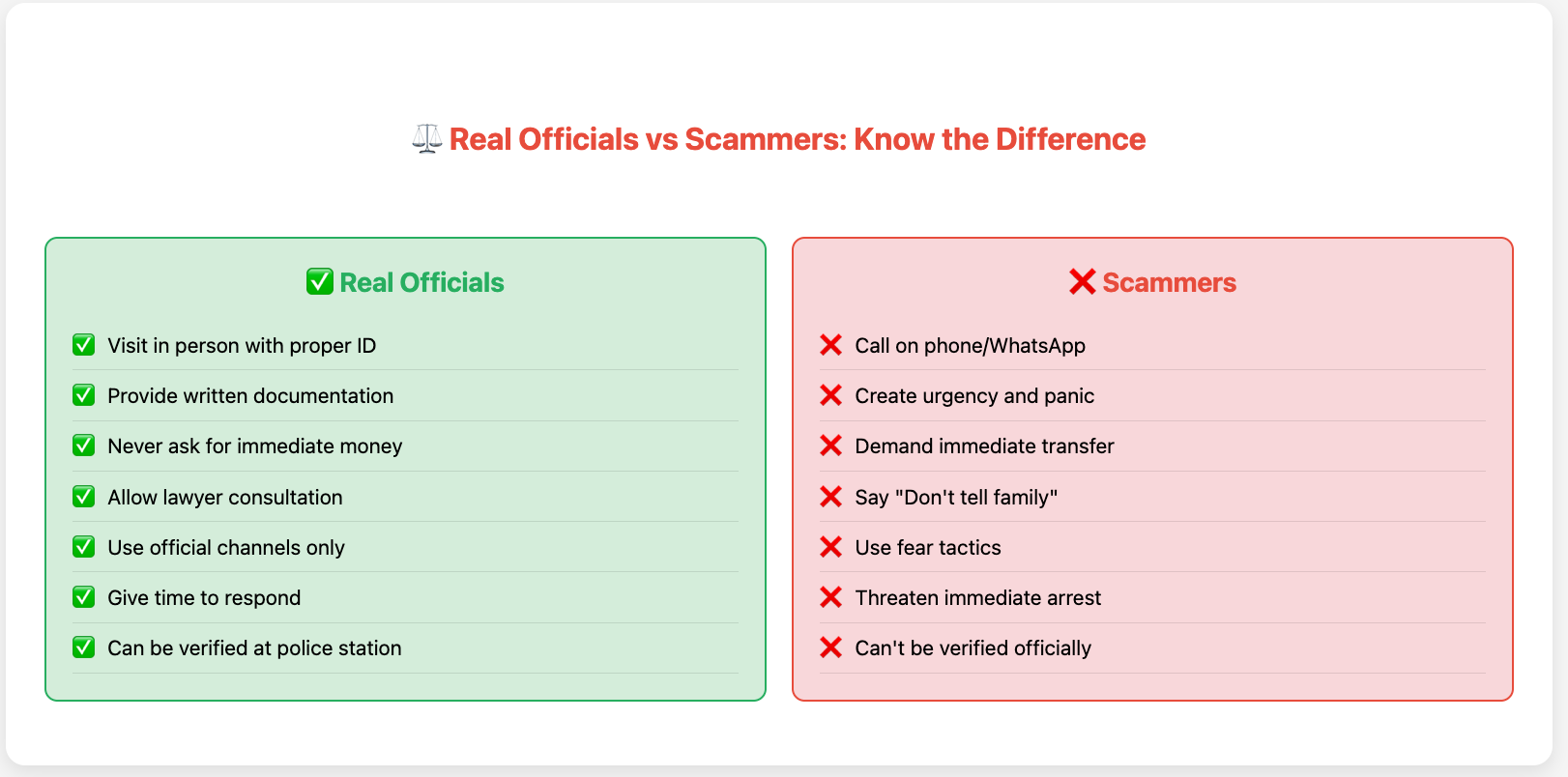The image size is (1568, 777).
Task: Click the red X beside Threaten immediate arrest
Action: pyautogui.click(x=830, y=597)
